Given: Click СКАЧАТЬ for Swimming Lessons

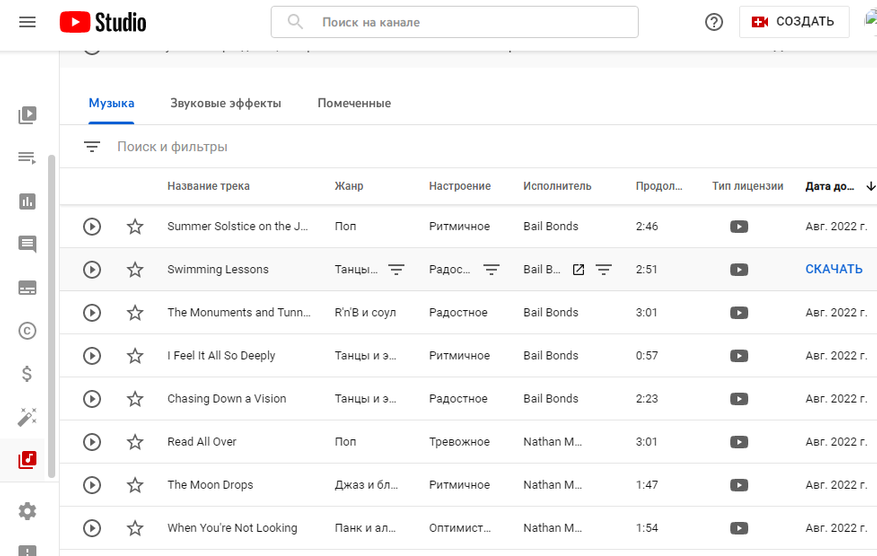Looking at the screenshot, I should pyautogui.click(x=833, y=269).
